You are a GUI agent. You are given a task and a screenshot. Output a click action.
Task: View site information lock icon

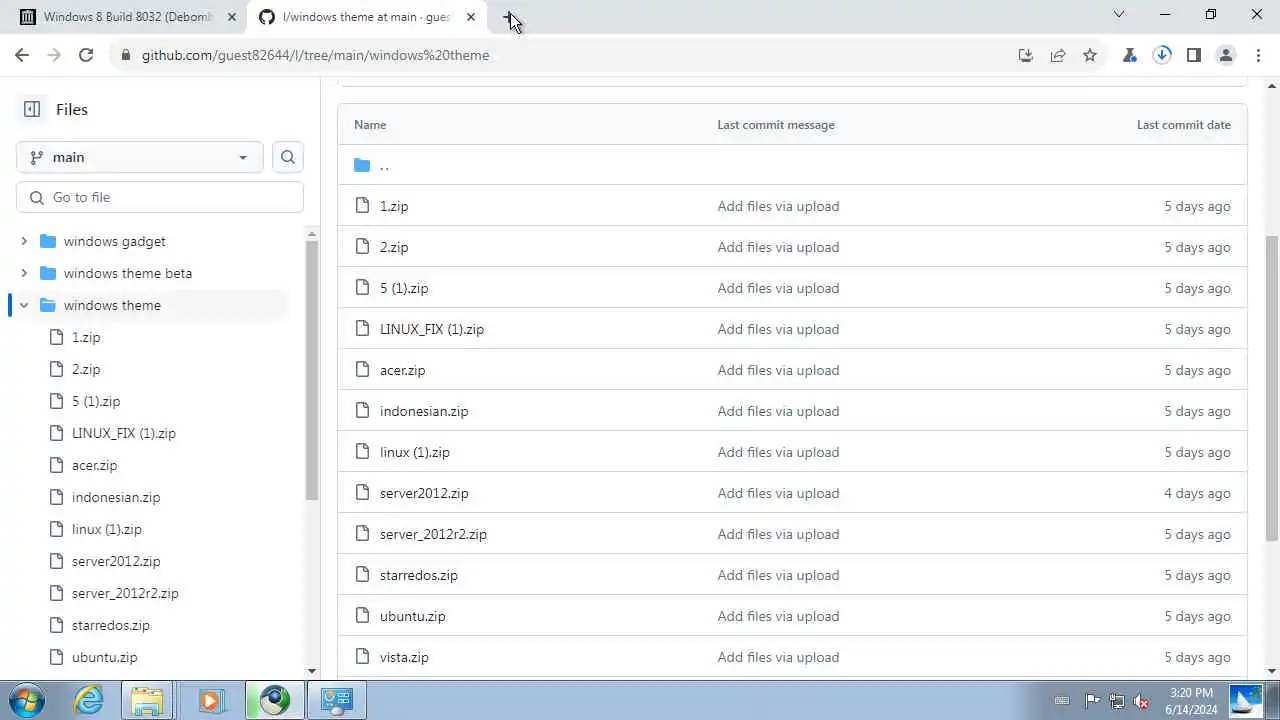coord(125,55)
